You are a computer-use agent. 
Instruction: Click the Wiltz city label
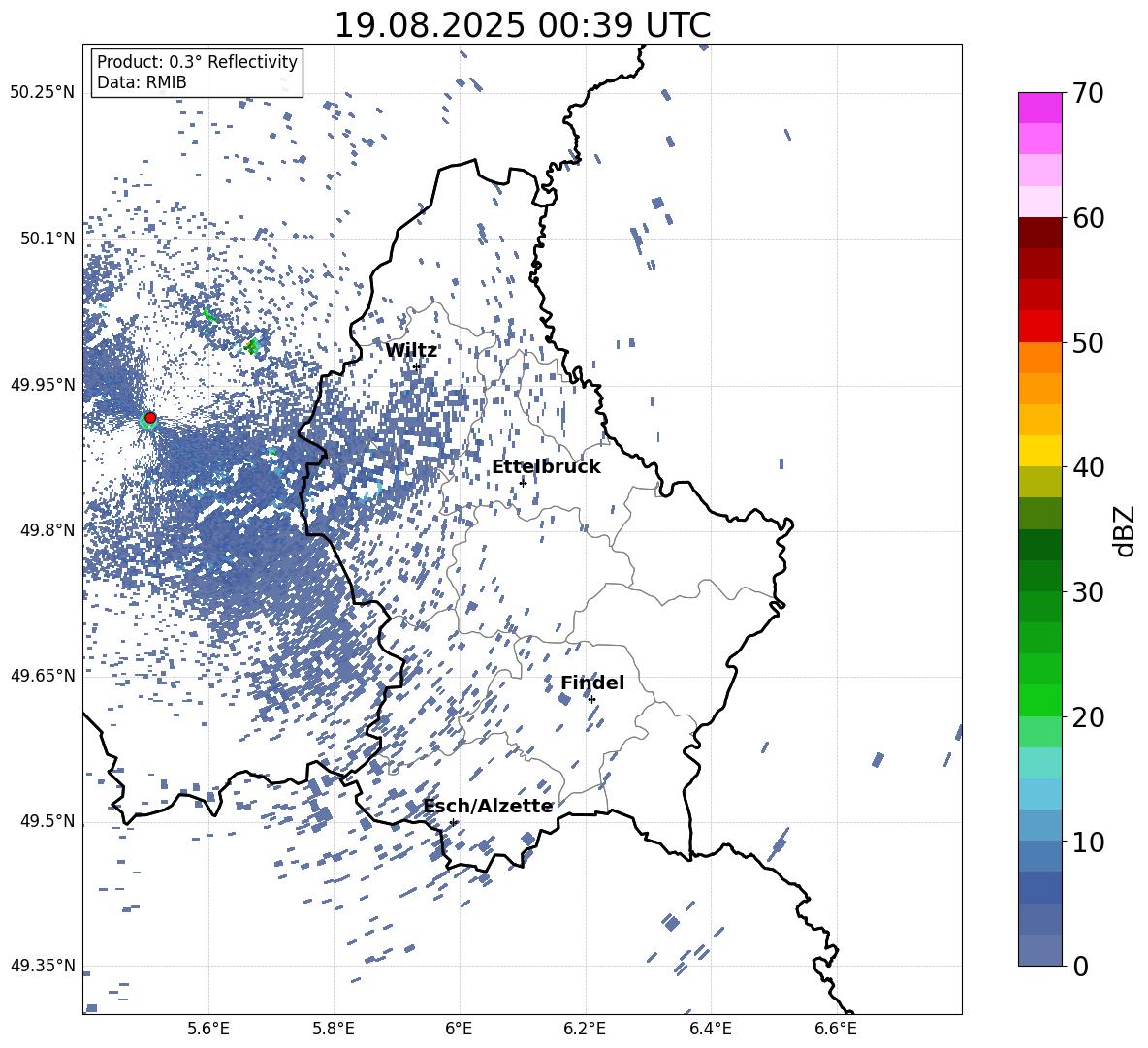411,351
